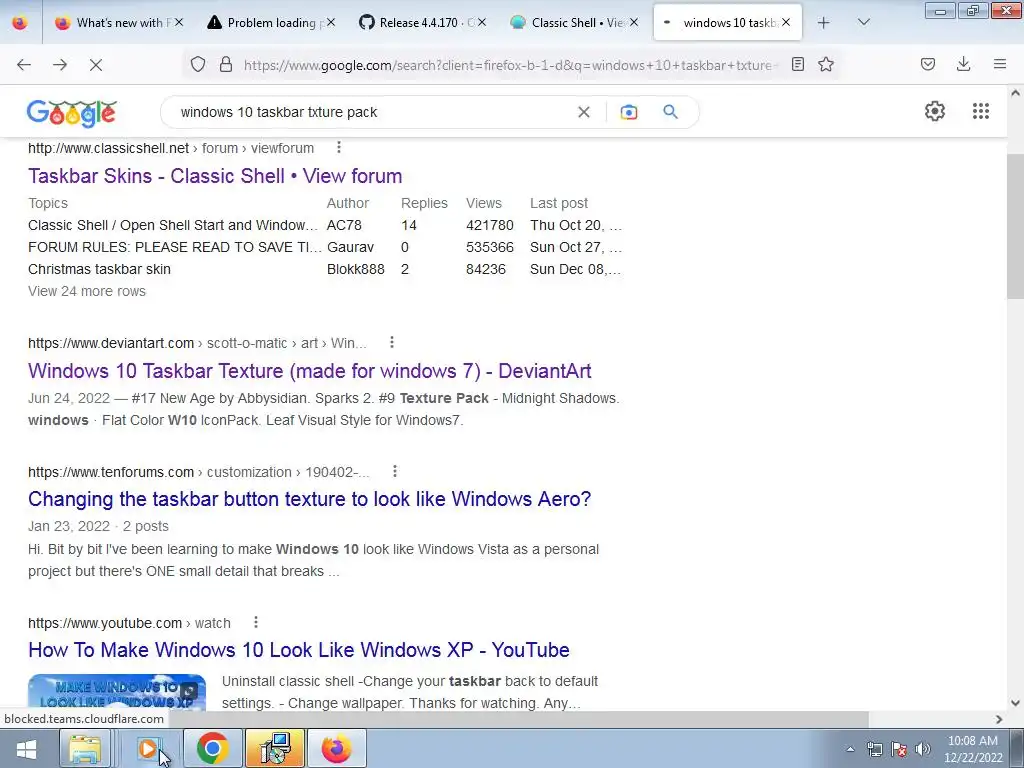The width and height of the screenshot is (1024, 768).
Task: Bookmark this page with star icon
Action: pos(826,64)
